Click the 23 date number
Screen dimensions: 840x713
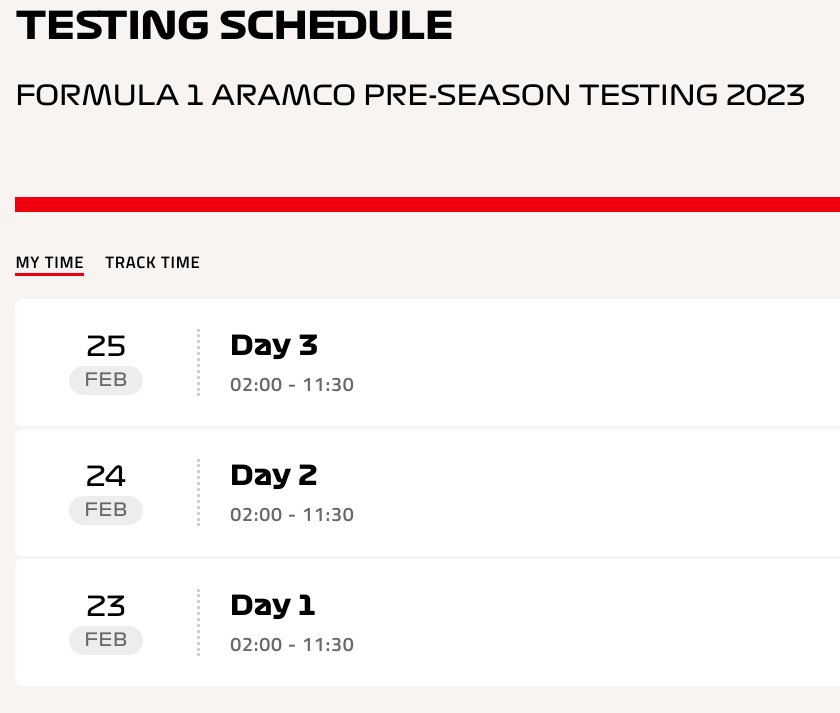106,606
